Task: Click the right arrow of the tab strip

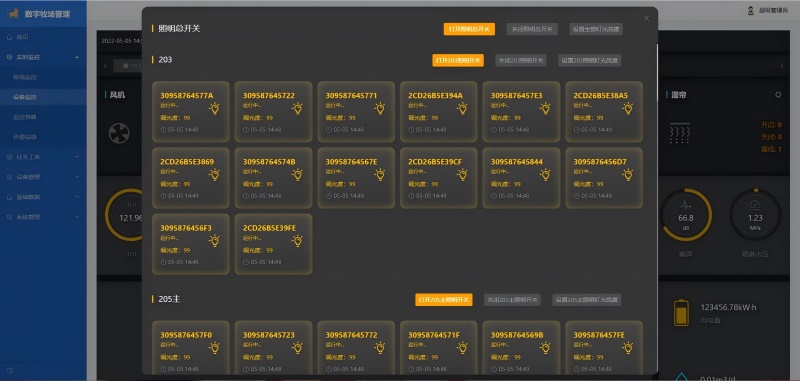Action: pyautogui.click(x=781, y=66)
